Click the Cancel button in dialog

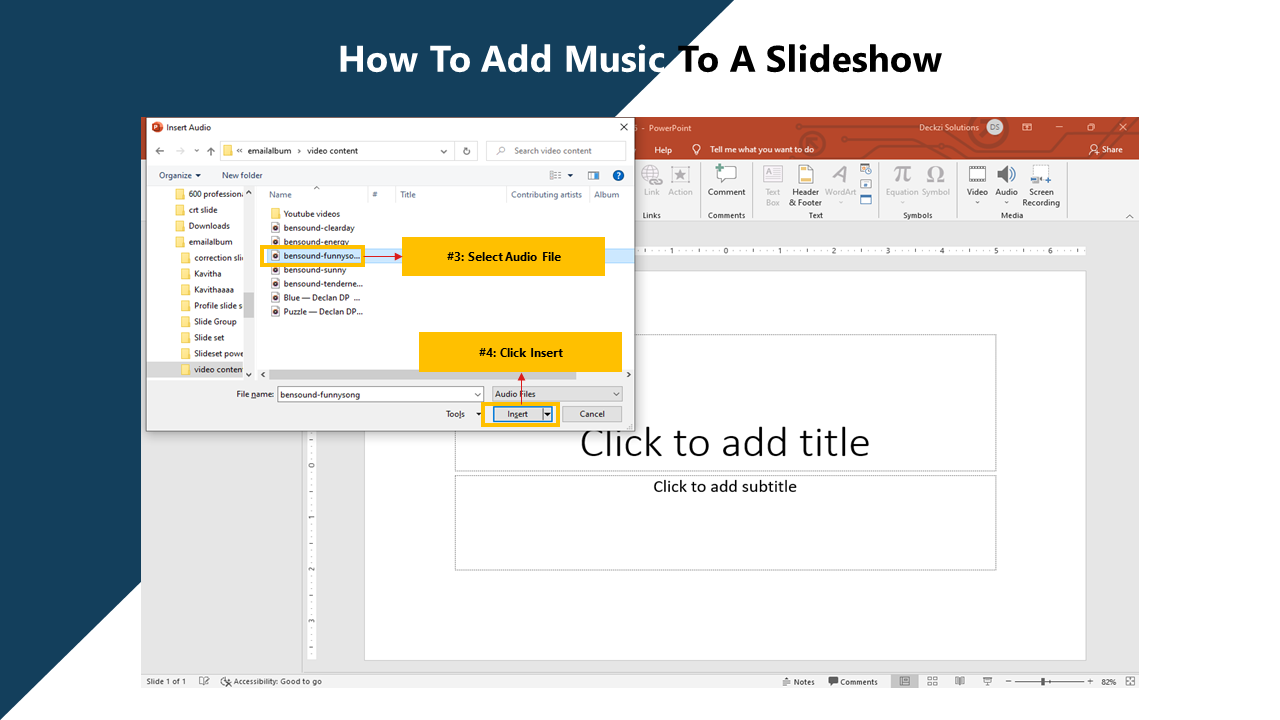point(592,414)
